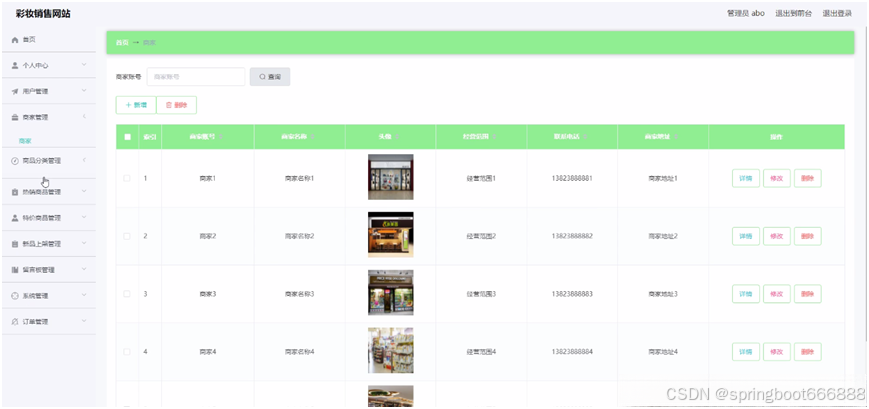The width and height of the screenshot is (869, 409).
Task: Click the sort icon on 头像 column
Action: coord(397,137)
